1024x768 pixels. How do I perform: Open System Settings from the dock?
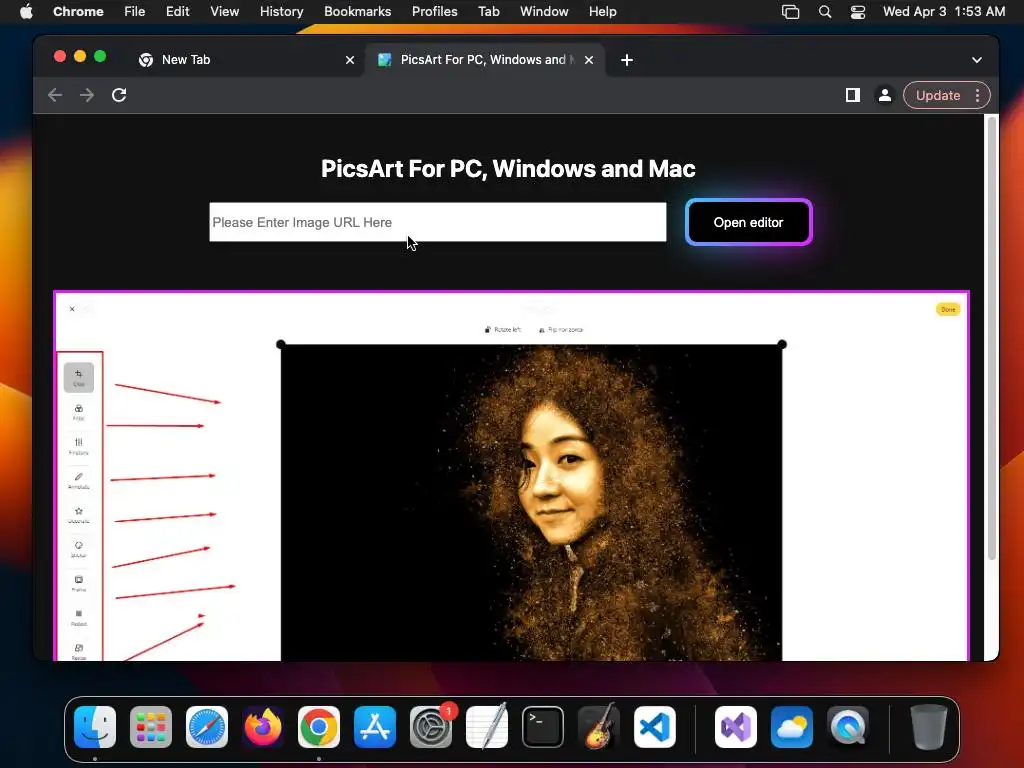point(431,727)
